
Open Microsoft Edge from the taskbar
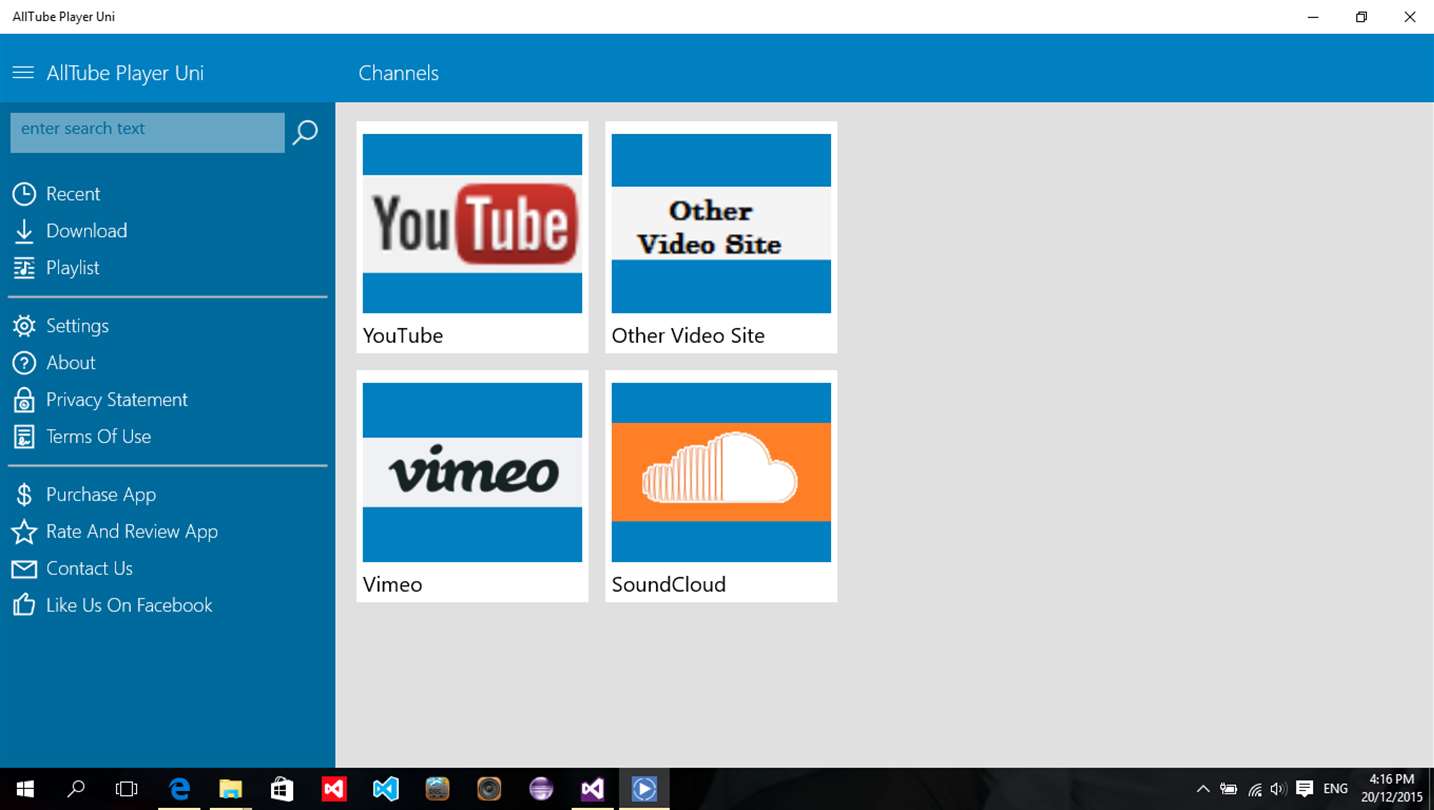click(x=180, y=789)
